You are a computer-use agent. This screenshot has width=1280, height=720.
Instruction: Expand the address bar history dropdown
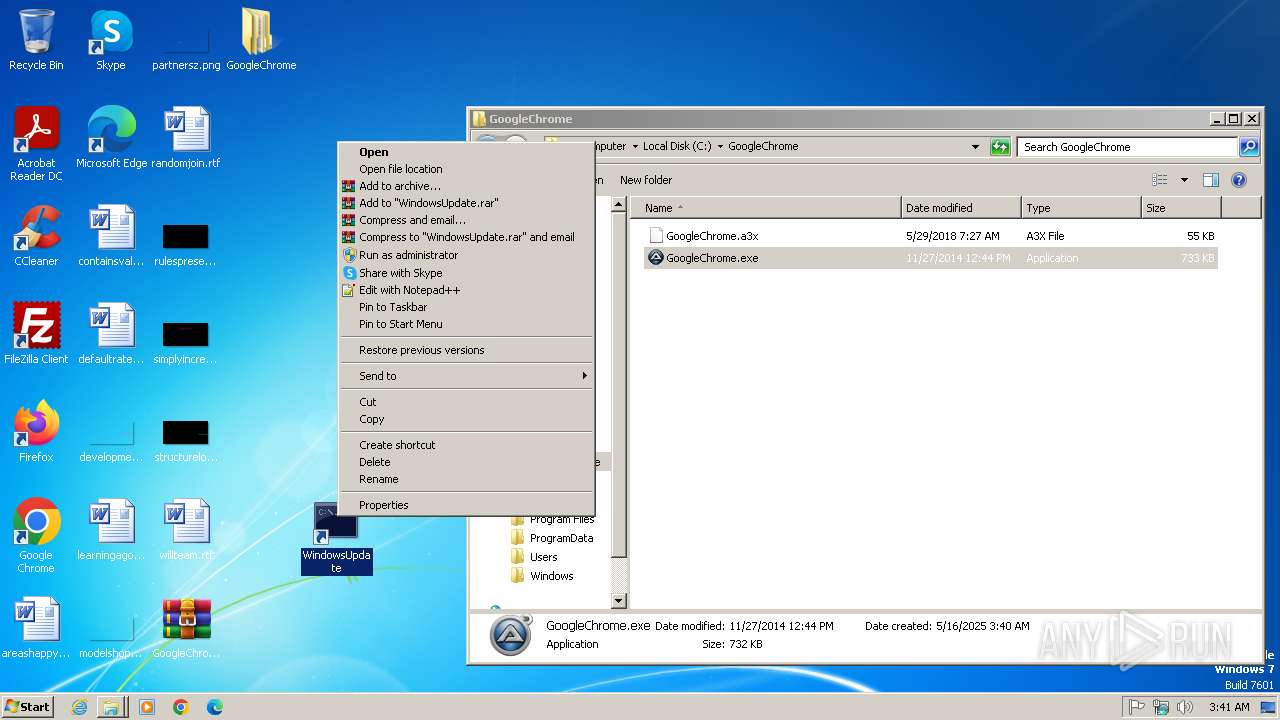(x=976, y=147)
